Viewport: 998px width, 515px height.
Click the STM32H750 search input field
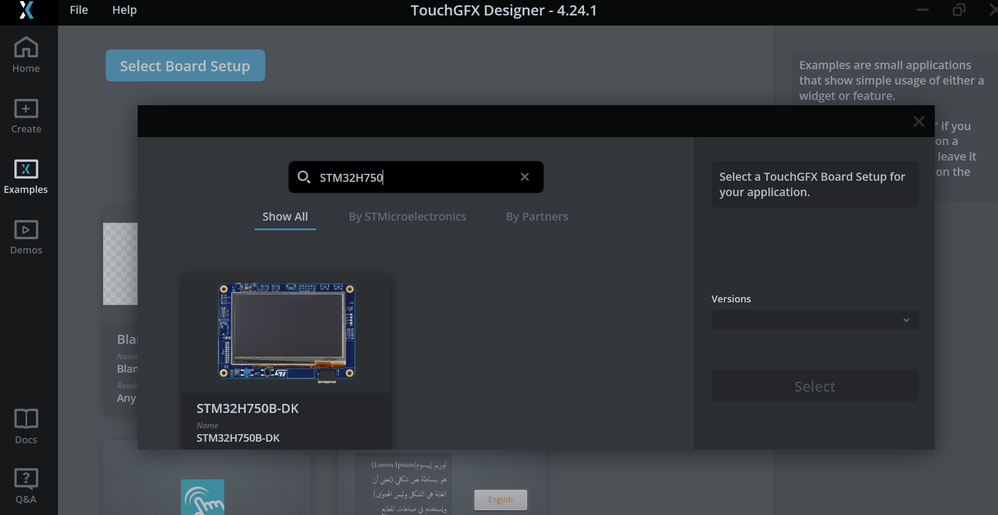click(416, 177)
